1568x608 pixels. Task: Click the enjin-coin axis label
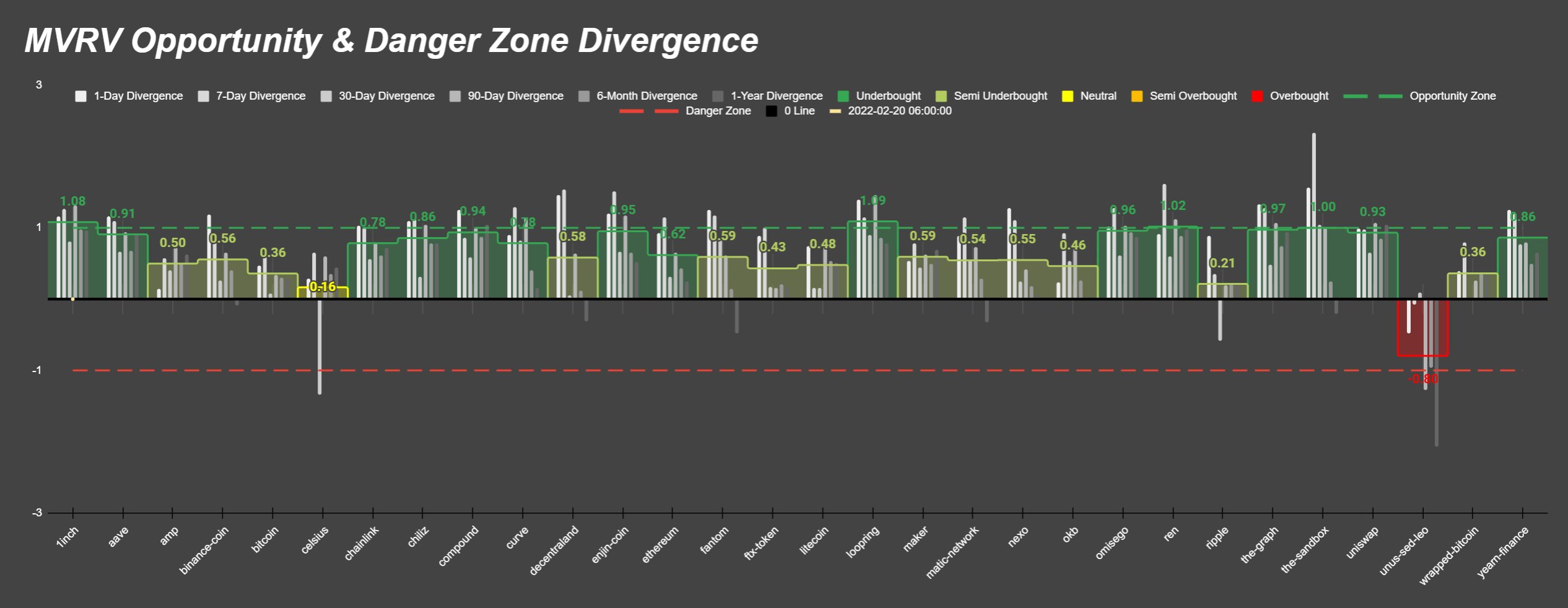click(x=609, y=545)
